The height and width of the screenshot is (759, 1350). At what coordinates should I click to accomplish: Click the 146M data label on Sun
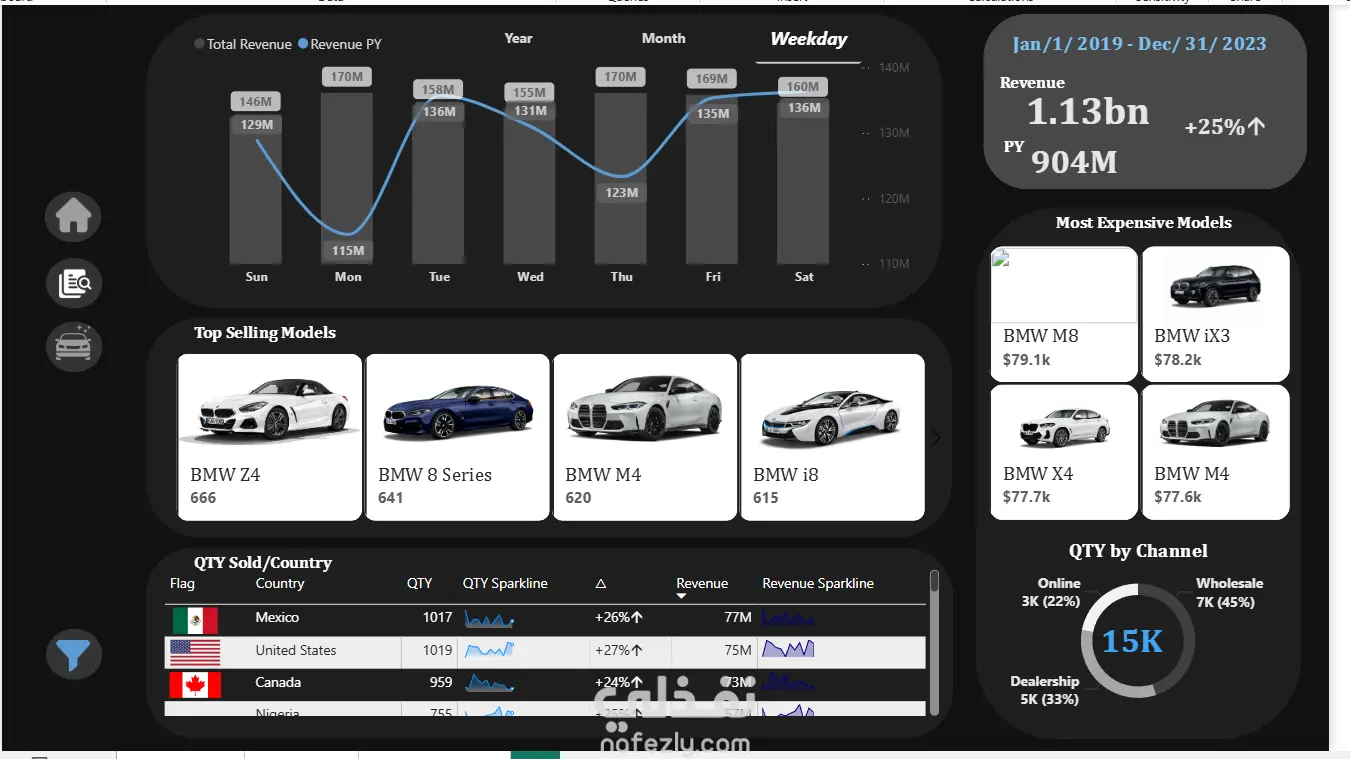pyautogui.click(x=255, y=101)
